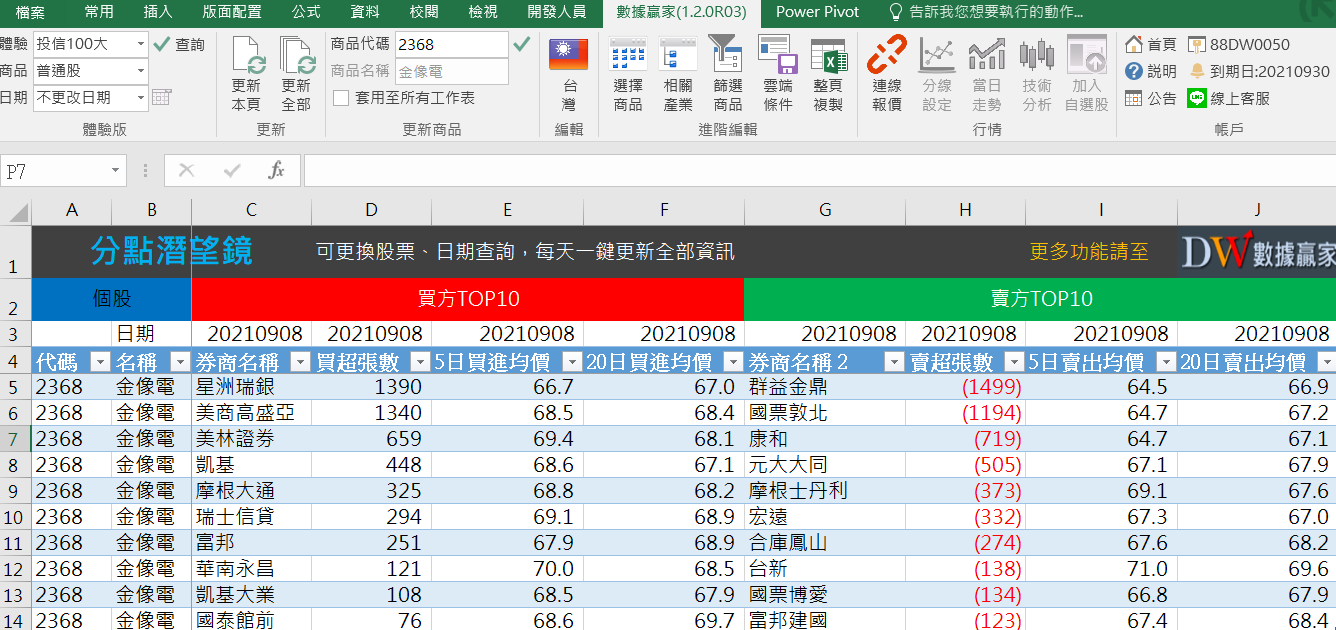
Task: Click the 查詢 checkmark button
Action: pyautogui.click(x=179, y=44)
